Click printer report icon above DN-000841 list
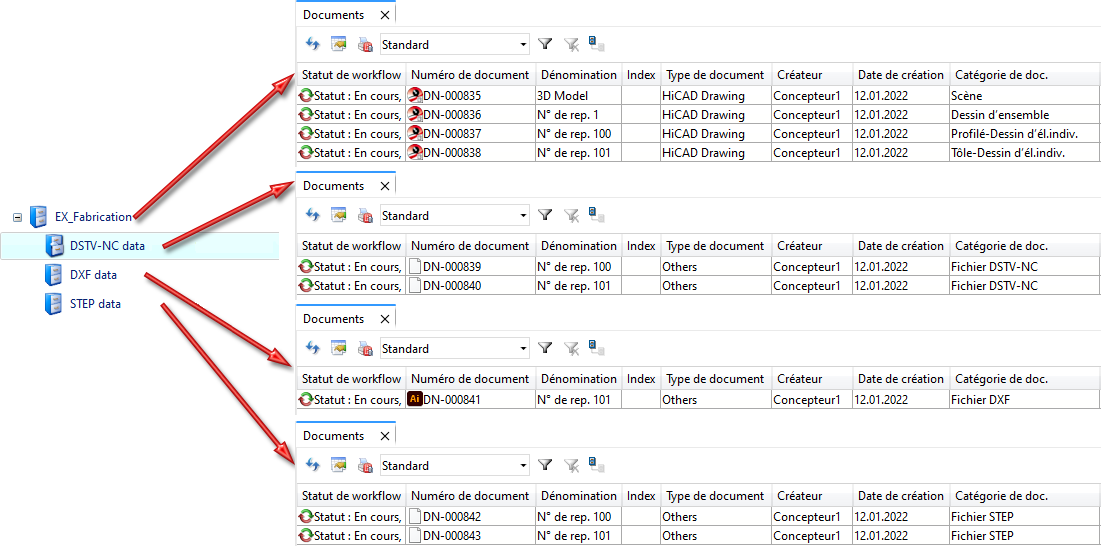The image size is (1101, 546). [x=365, y=348]
